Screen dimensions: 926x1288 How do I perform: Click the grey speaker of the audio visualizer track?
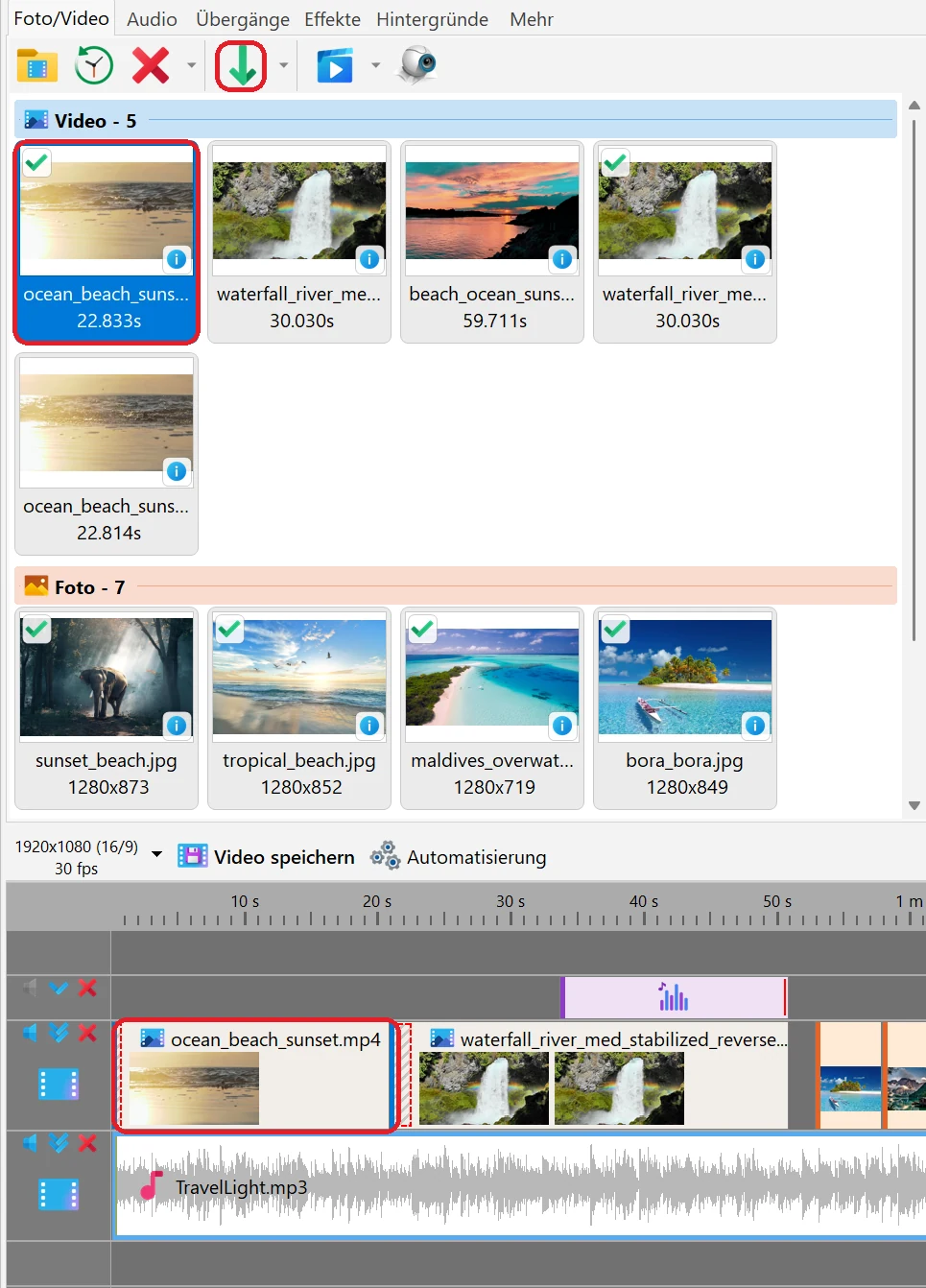(x=30, y=988)
